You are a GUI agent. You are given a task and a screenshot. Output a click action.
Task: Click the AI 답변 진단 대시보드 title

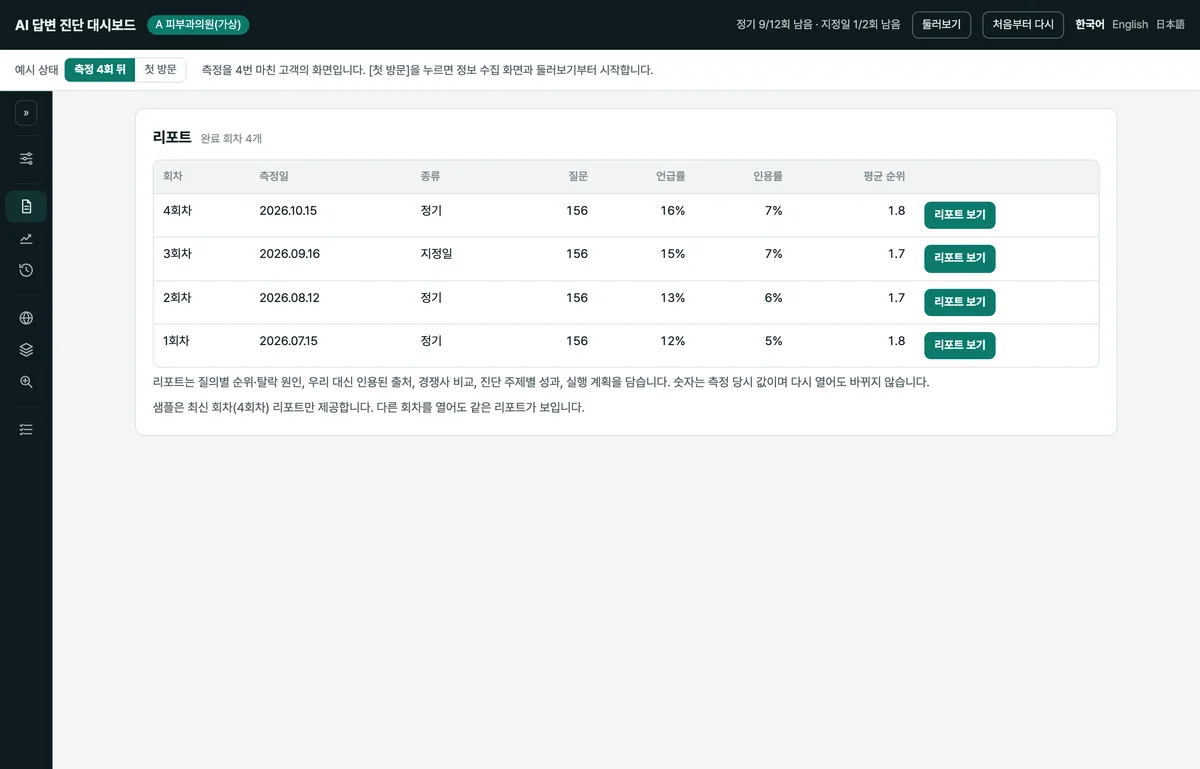[75, 25]
